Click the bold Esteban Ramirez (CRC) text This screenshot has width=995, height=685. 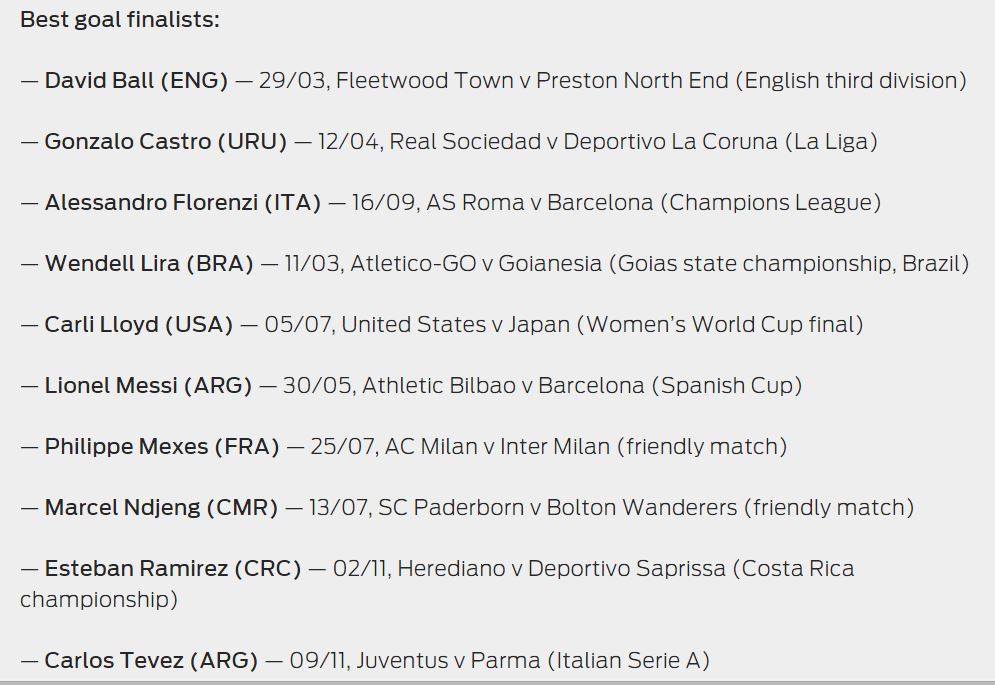173,569
